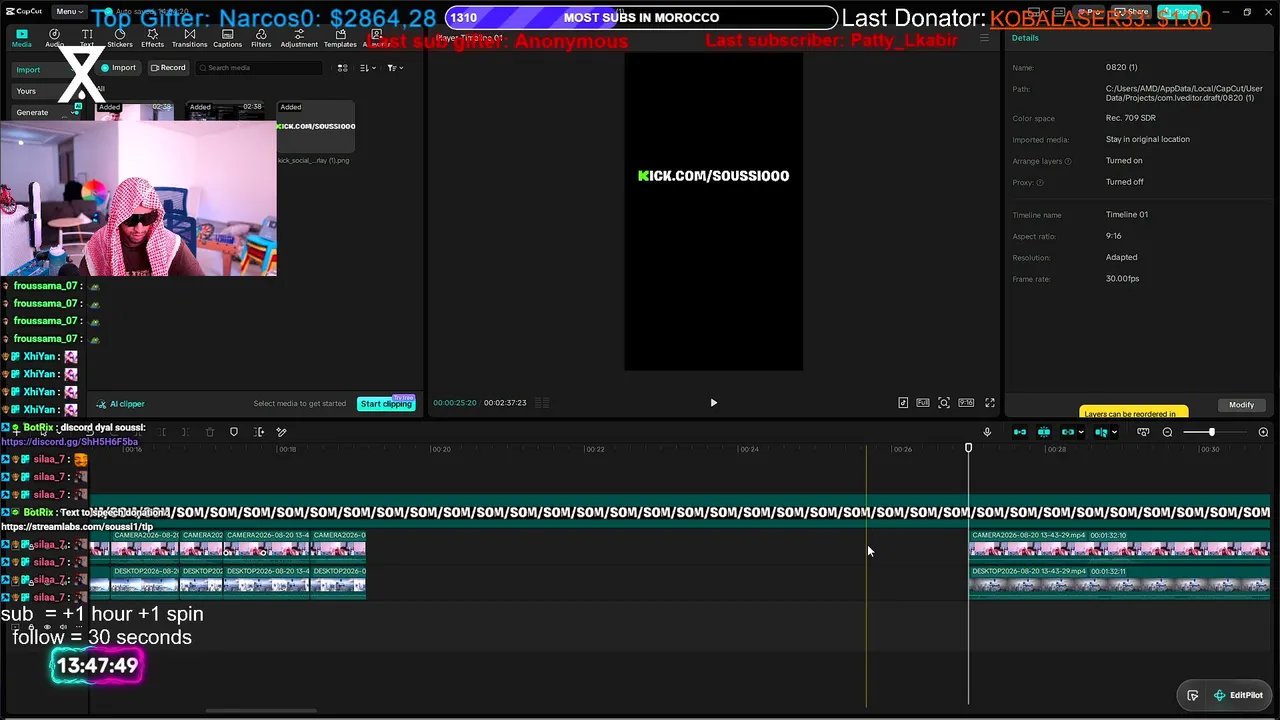Click the split-and-export clip icon
This screenshot has height=720, width=1280.
tap(258, 432)
